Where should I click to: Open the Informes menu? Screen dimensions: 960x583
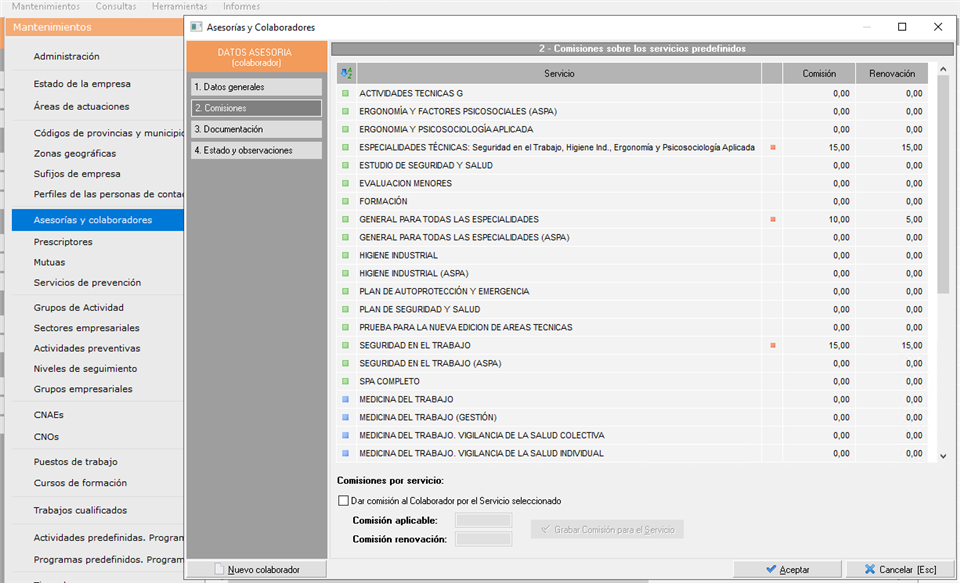[x=241, y=6]
